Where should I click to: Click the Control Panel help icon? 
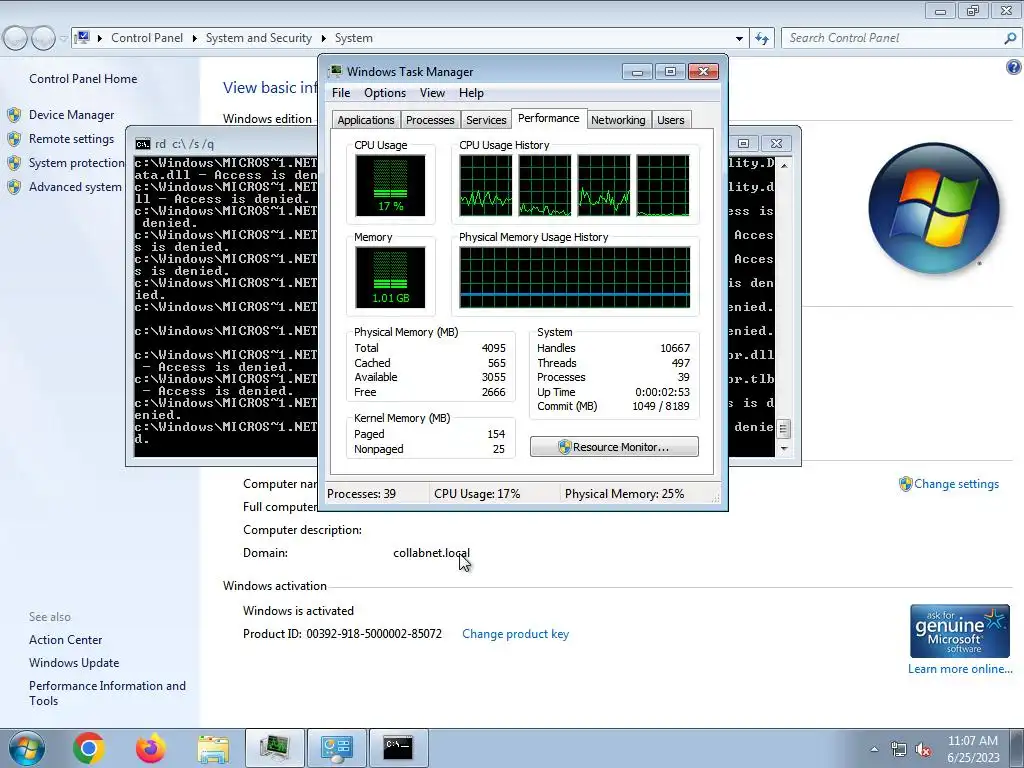pyautogui.click(x=1014, y=67)
